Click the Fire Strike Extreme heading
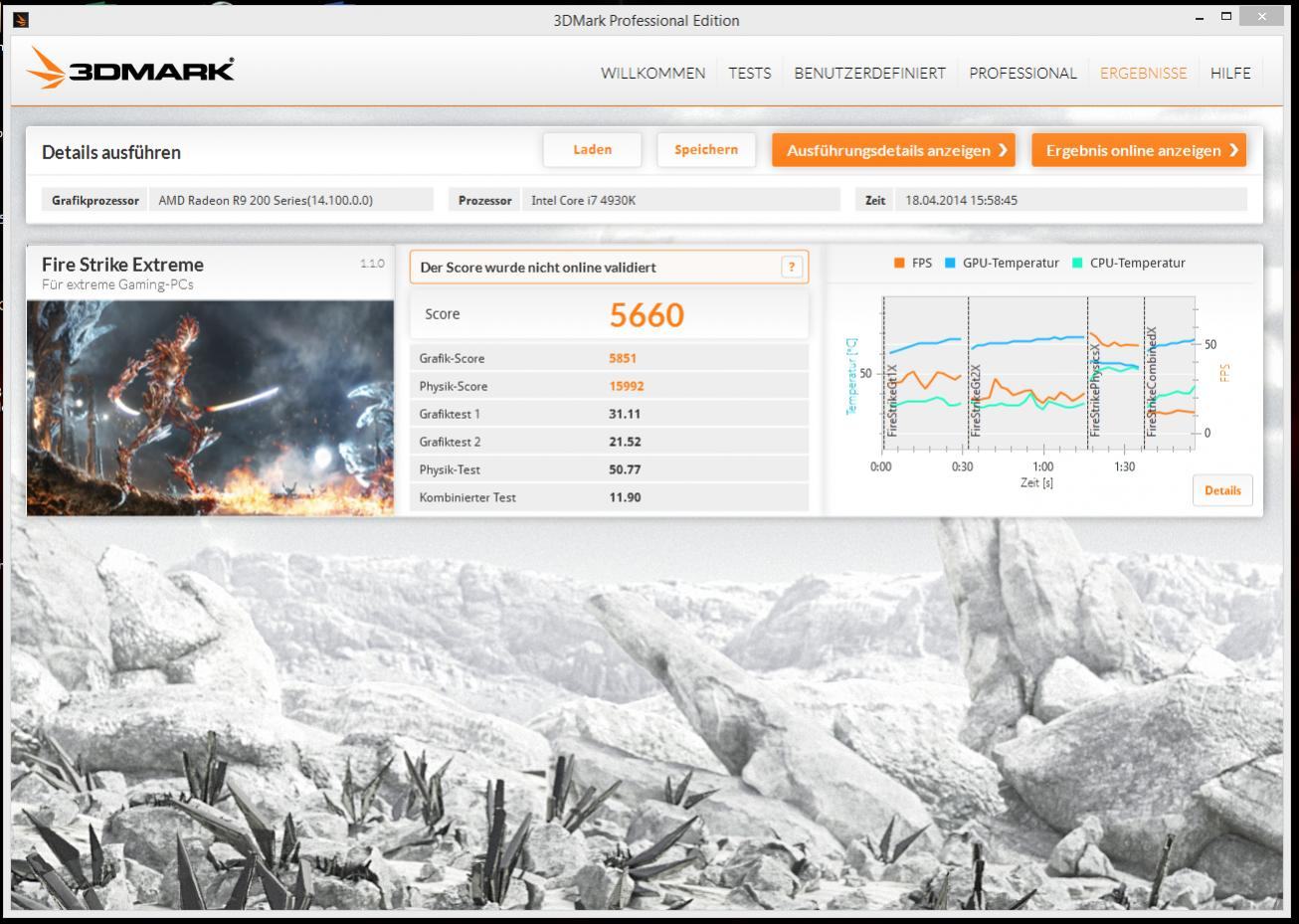The height and width of the screenshot is (924, 1299). (122, 265)
